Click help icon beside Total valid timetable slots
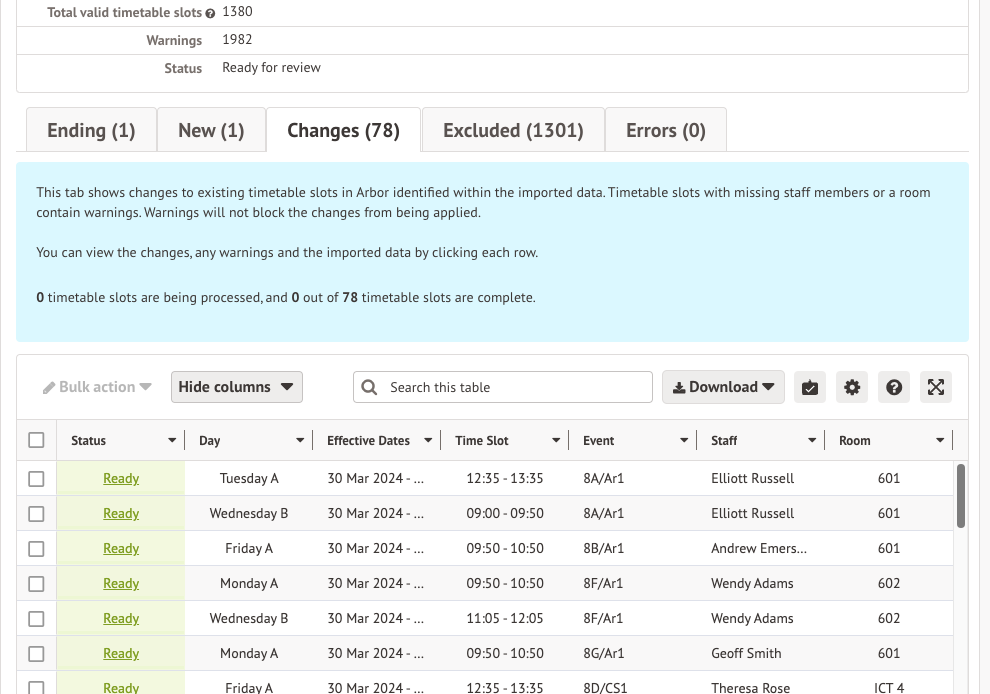Screen dimensions: 990x694 [x=210, y=13]
